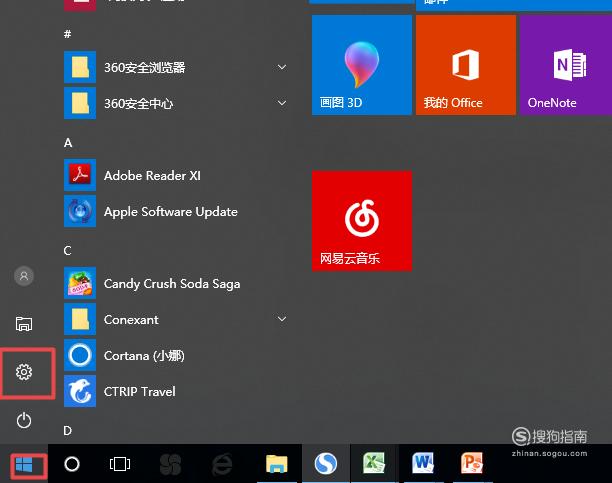Click the letter A section header
Screen dimensions: 612x483
click(x=68, y=143)
